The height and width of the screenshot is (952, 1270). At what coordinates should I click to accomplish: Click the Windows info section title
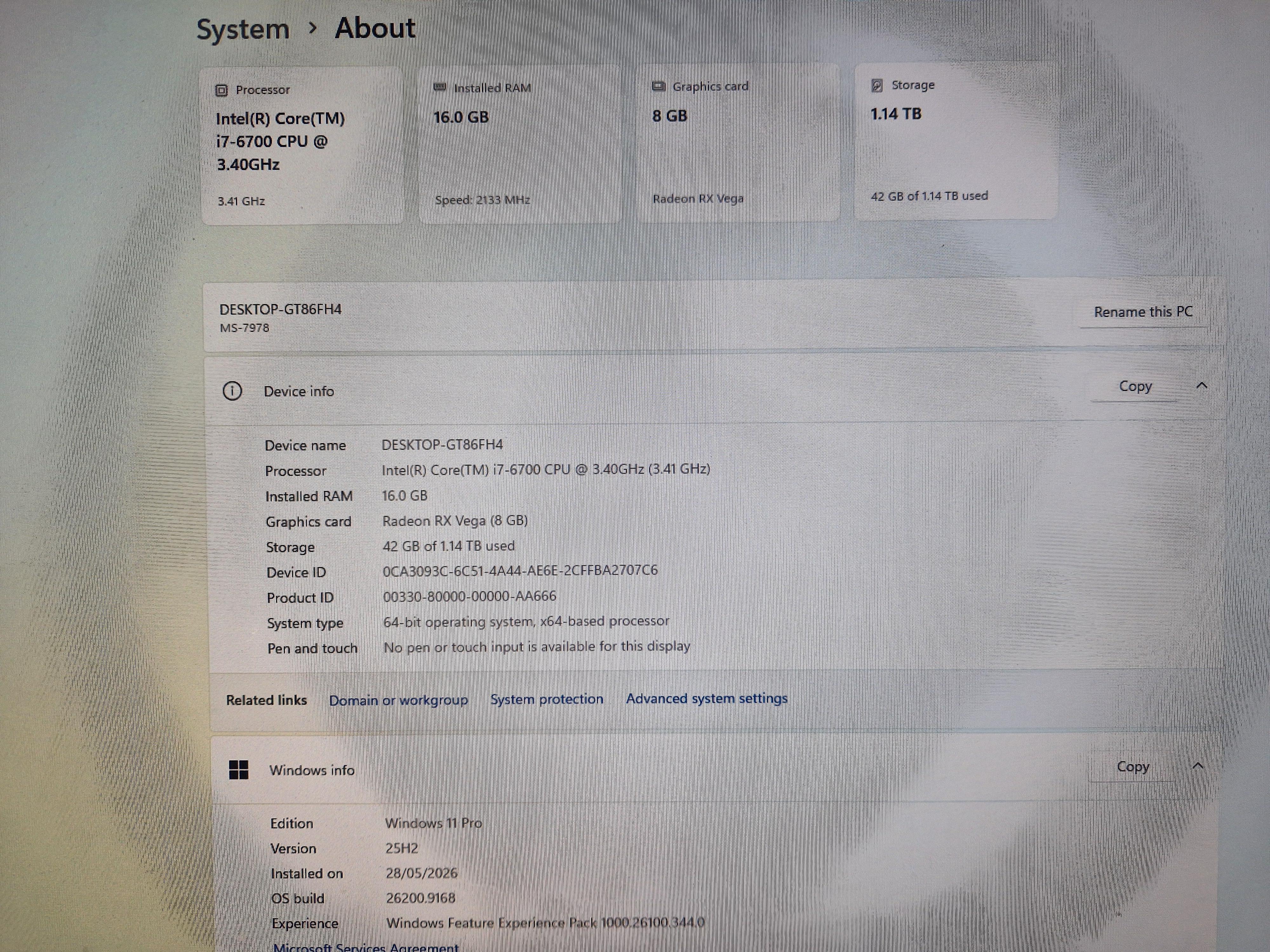312,770
